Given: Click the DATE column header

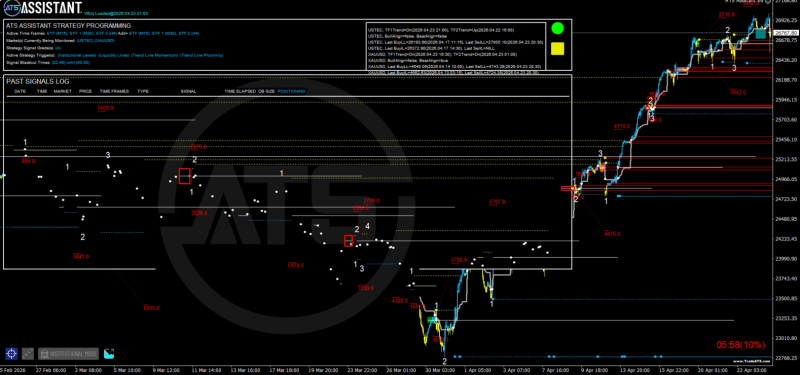Looking at the screenshot, I should click(20, 91).
